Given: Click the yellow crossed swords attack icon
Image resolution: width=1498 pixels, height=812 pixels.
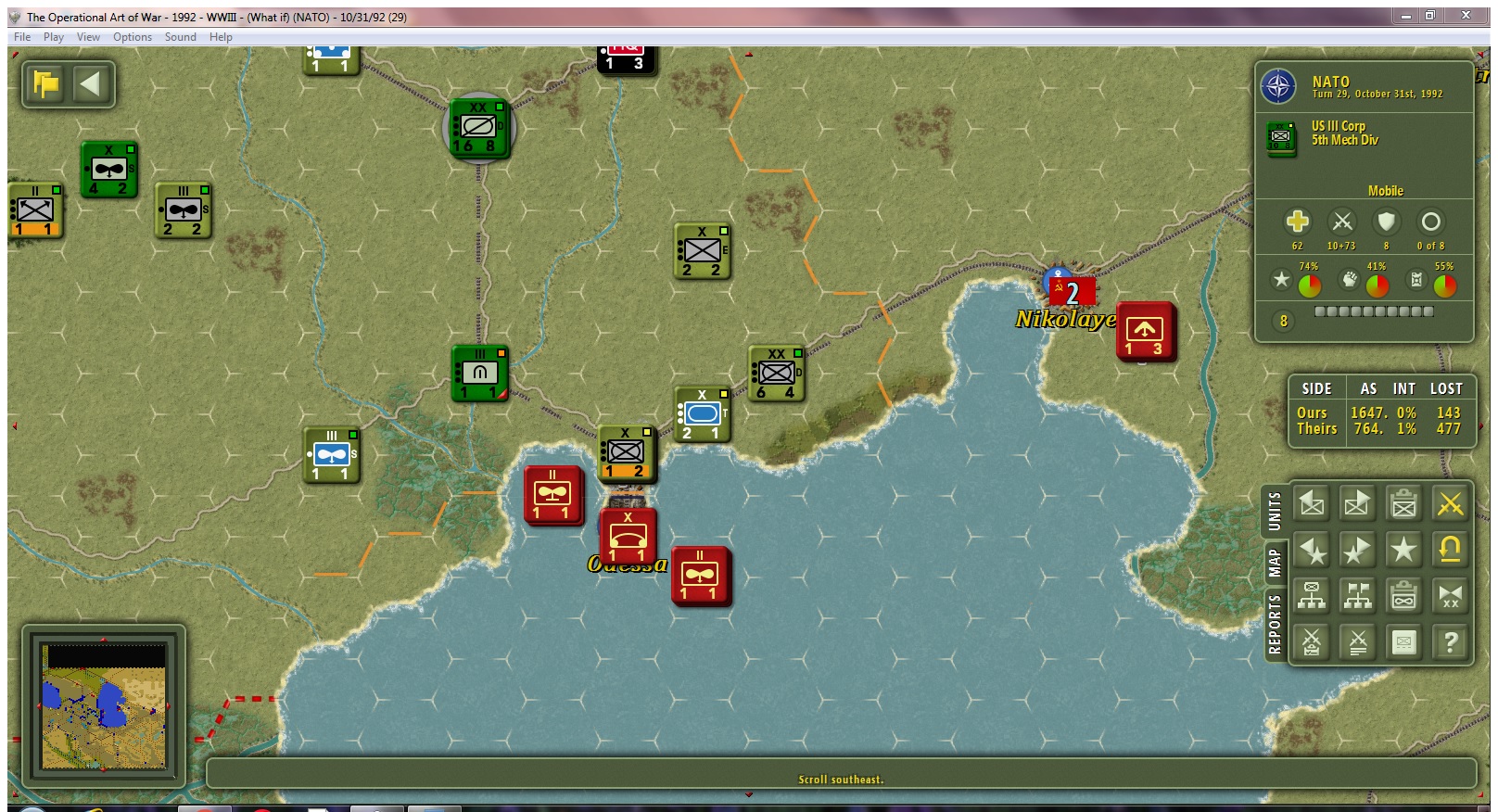Looking at the screenshot, I should pyautogui.click(x=1450, y=503).
